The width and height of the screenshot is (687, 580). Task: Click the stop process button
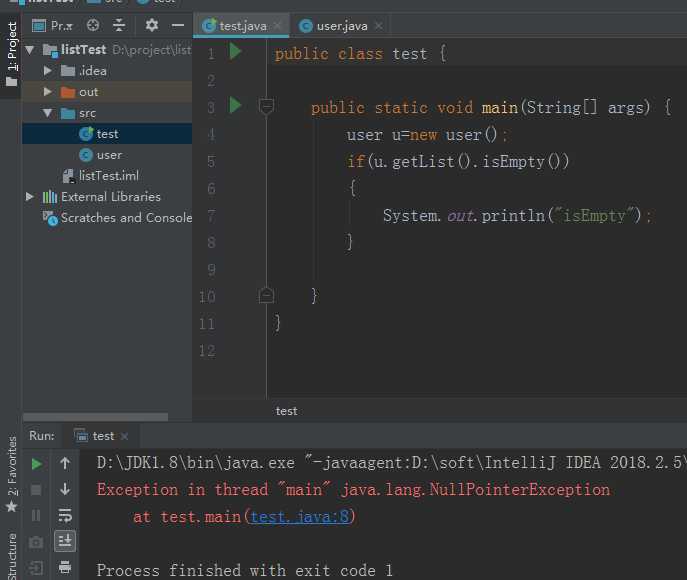click(36, 490)
